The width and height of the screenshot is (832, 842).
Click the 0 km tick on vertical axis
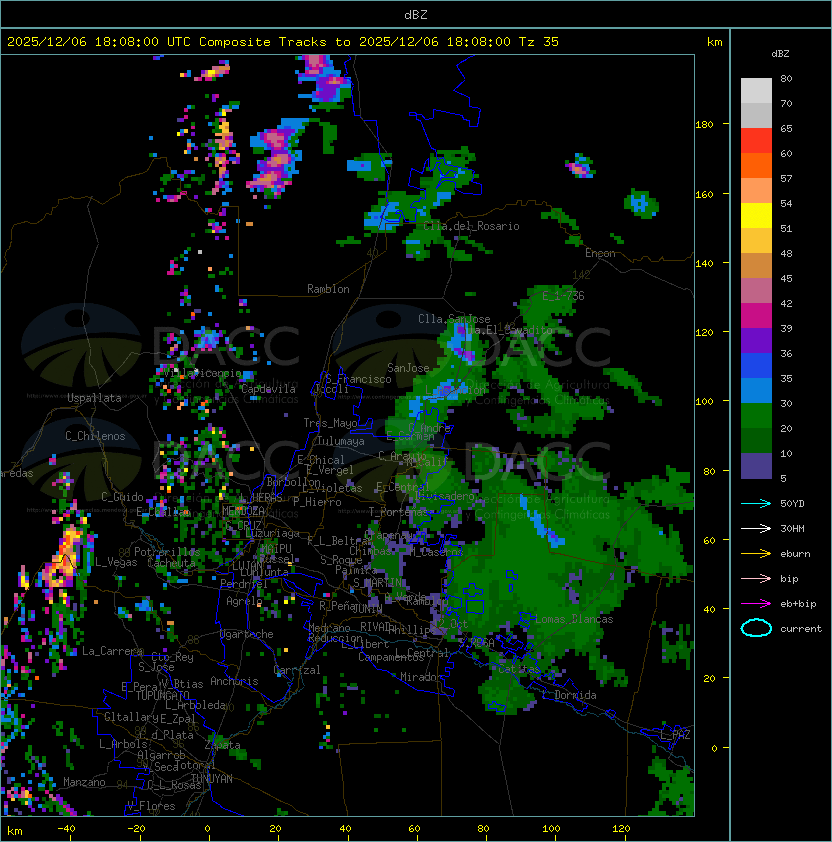[714, 749]
